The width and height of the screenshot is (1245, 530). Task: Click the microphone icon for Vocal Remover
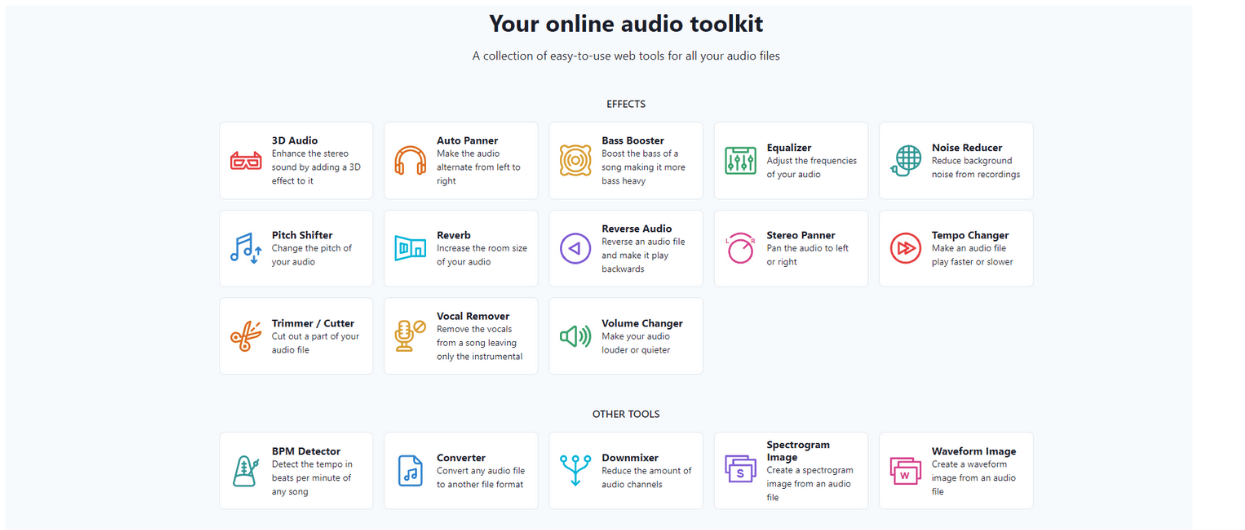pos(410,336)
